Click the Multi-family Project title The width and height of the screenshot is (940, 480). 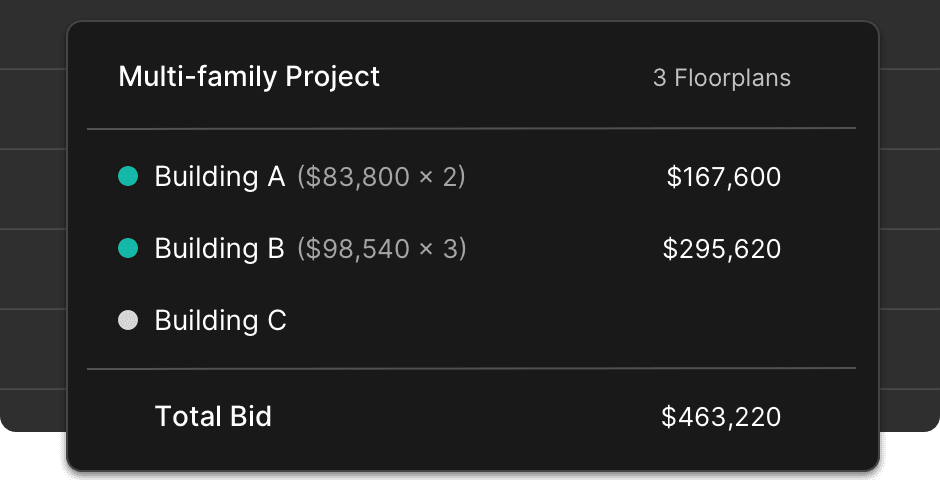249,77
